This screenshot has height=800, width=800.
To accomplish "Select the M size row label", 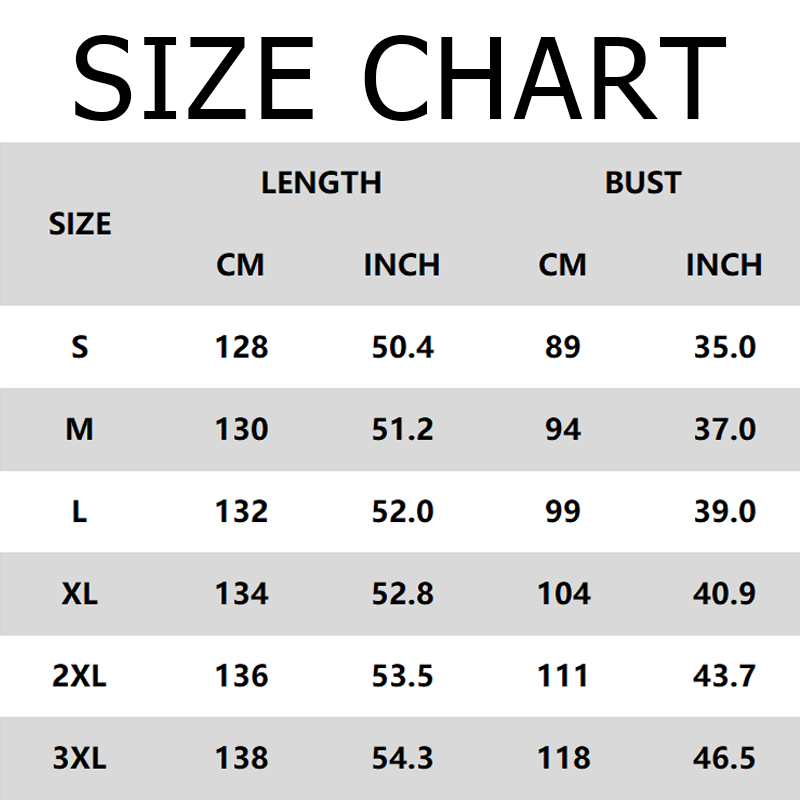I will (x=80, y=429).
